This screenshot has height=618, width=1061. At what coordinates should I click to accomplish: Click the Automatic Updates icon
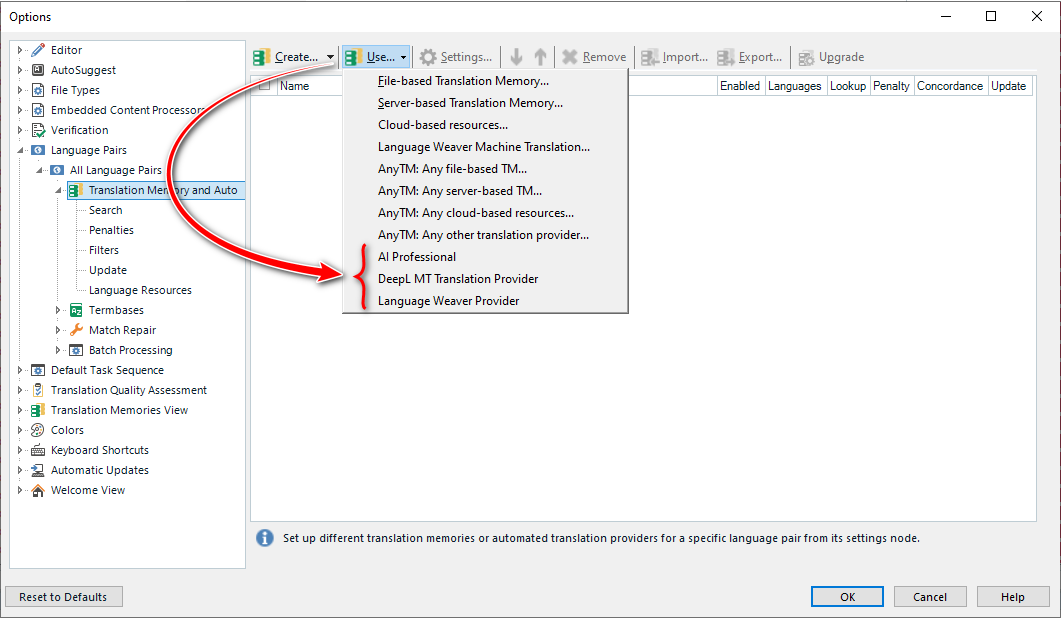pos(39,470)
